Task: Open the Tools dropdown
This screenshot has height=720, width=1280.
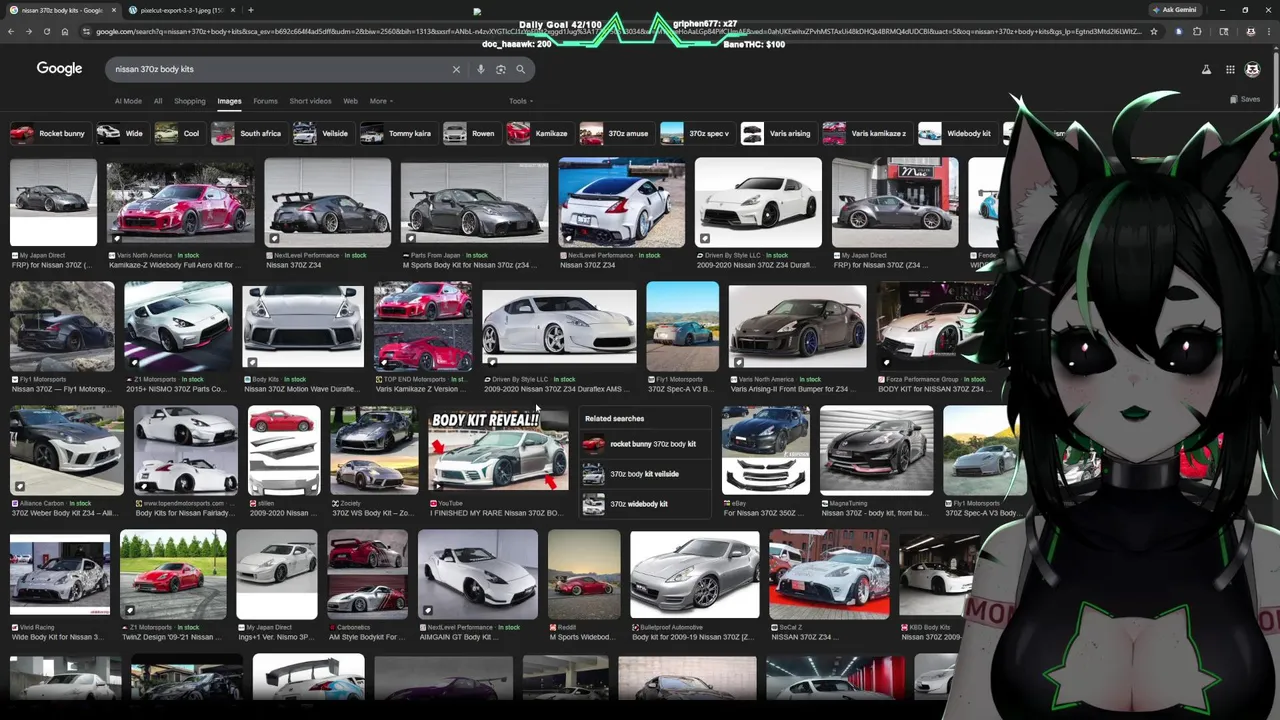Action: click(x=521, y=101)
